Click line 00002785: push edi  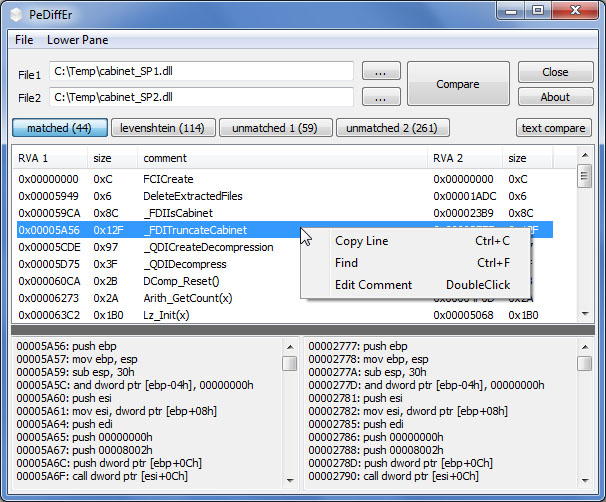point(356,424)
